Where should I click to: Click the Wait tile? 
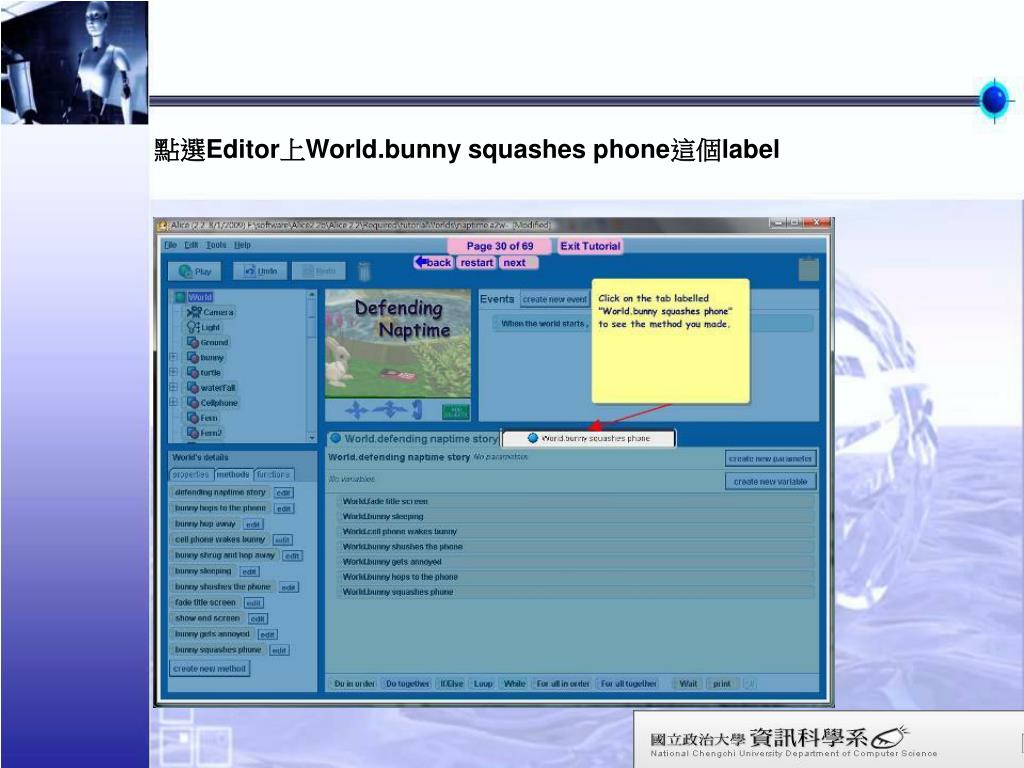(688, 684)
